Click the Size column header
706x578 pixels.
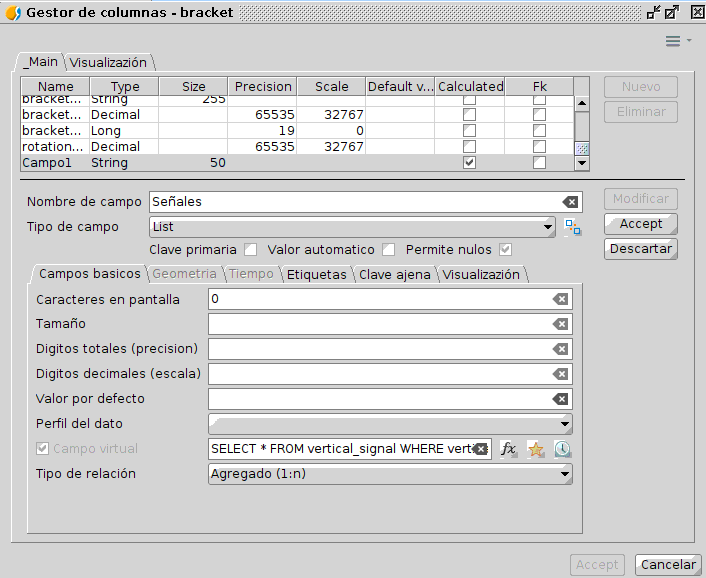pyautogui.click(x=194, y=86)
